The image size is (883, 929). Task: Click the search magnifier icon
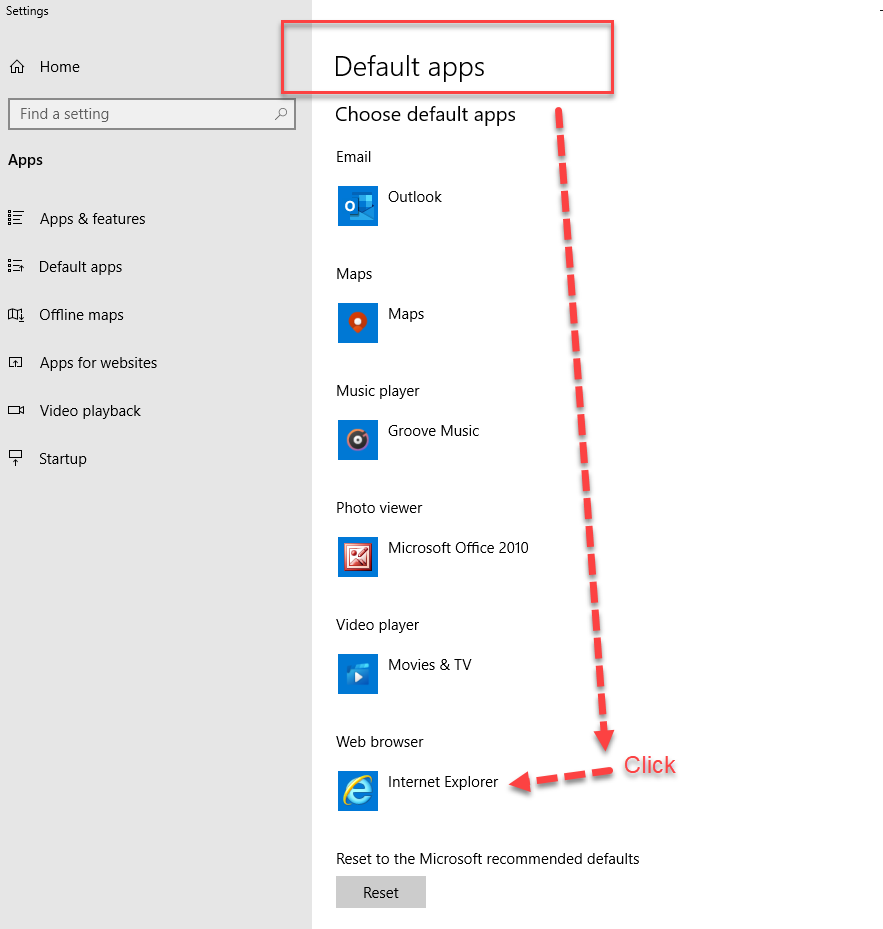click(x=281, y=113)
